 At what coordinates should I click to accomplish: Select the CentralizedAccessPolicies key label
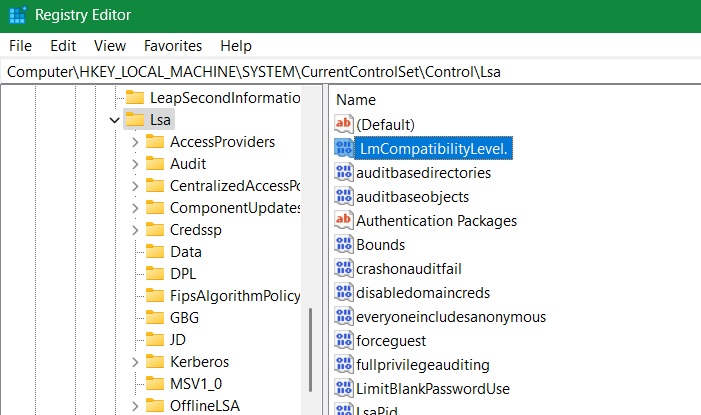coord(235,186)
